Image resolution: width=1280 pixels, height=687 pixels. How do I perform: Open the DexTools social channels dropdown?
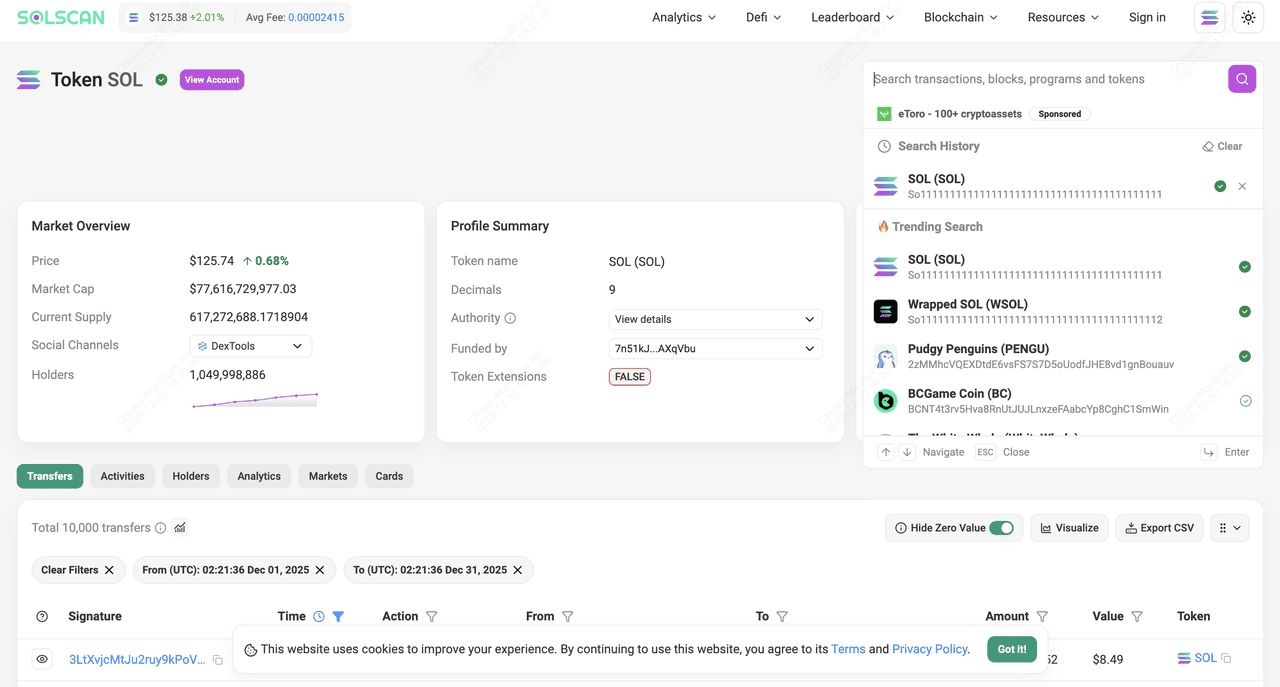pos(250,346)
